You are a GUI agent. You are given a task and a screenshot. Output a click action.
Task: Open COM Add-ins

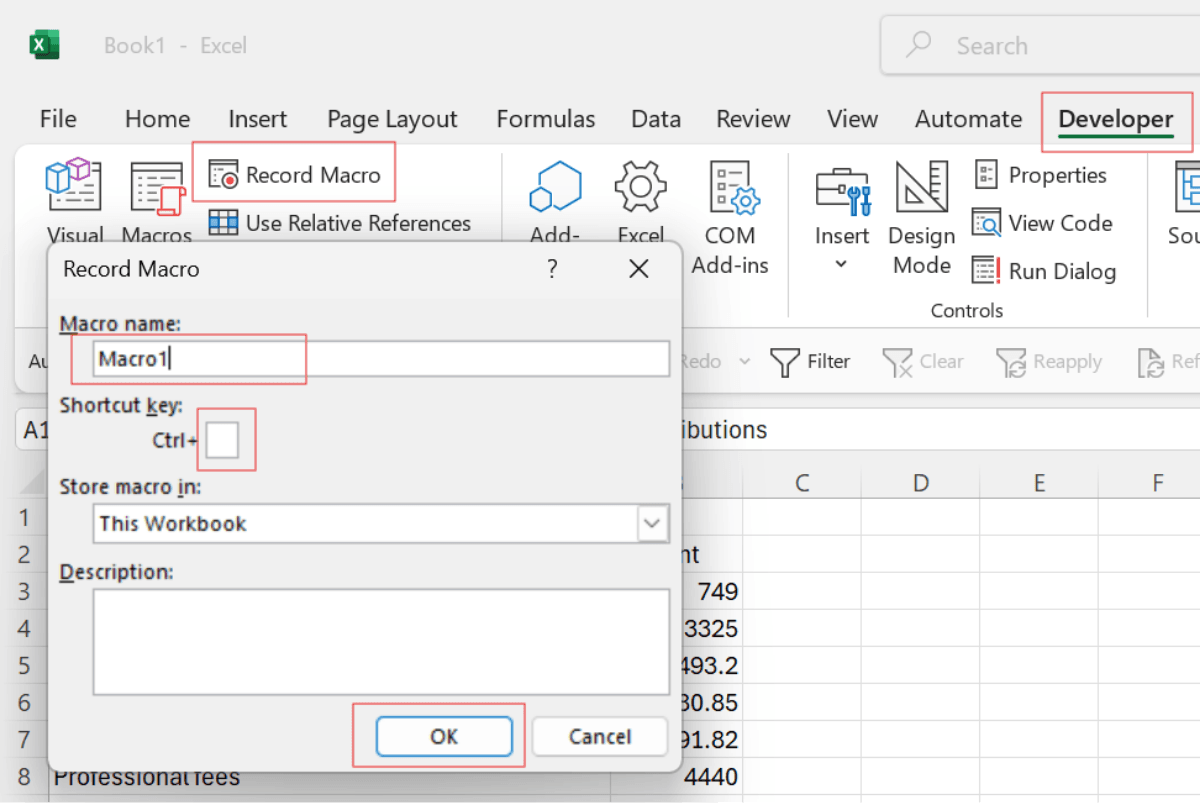coord(731,218)
